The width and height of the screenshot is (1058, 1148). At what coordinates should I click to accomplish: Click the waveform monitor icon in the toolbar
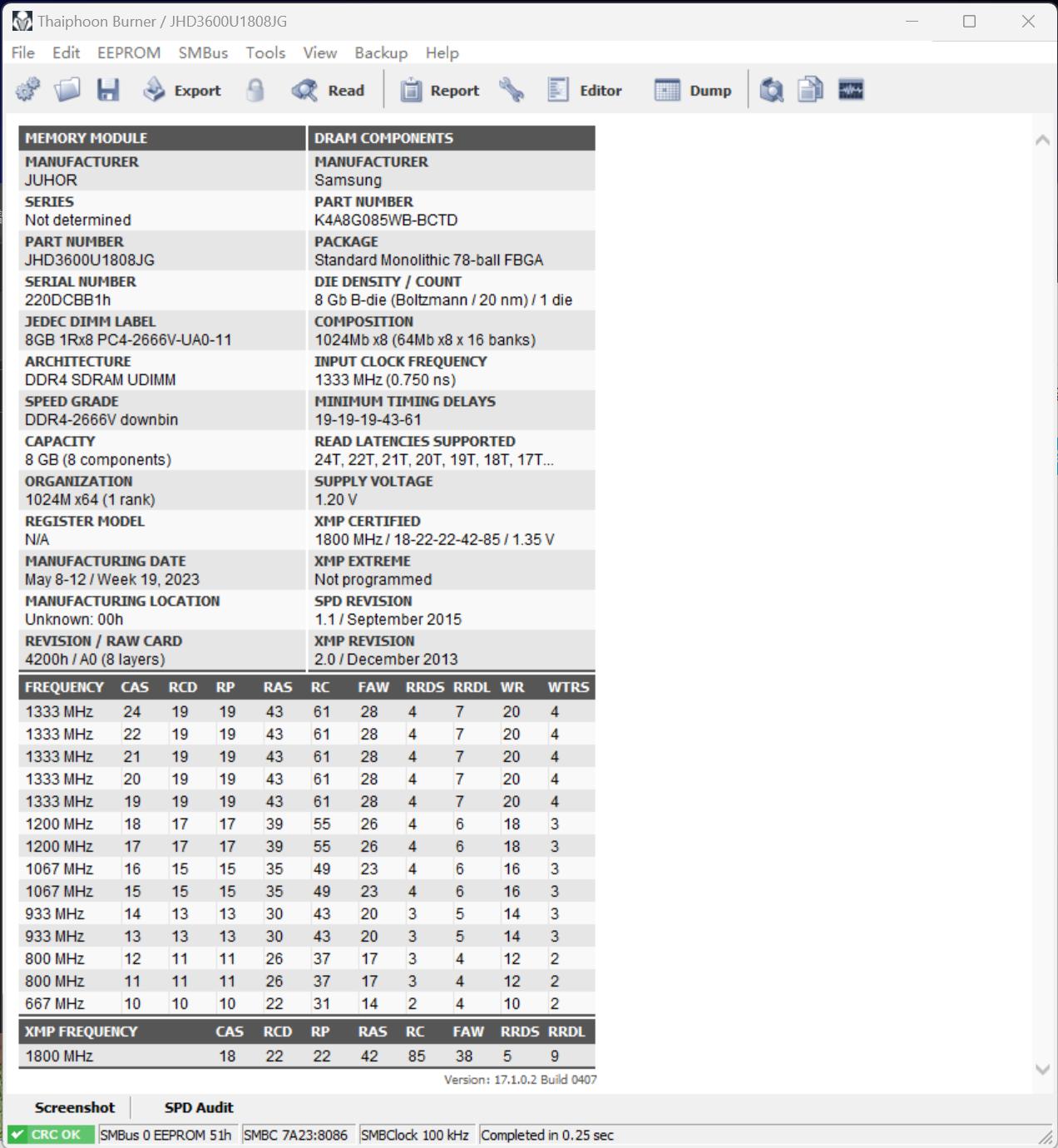[851, 90]
